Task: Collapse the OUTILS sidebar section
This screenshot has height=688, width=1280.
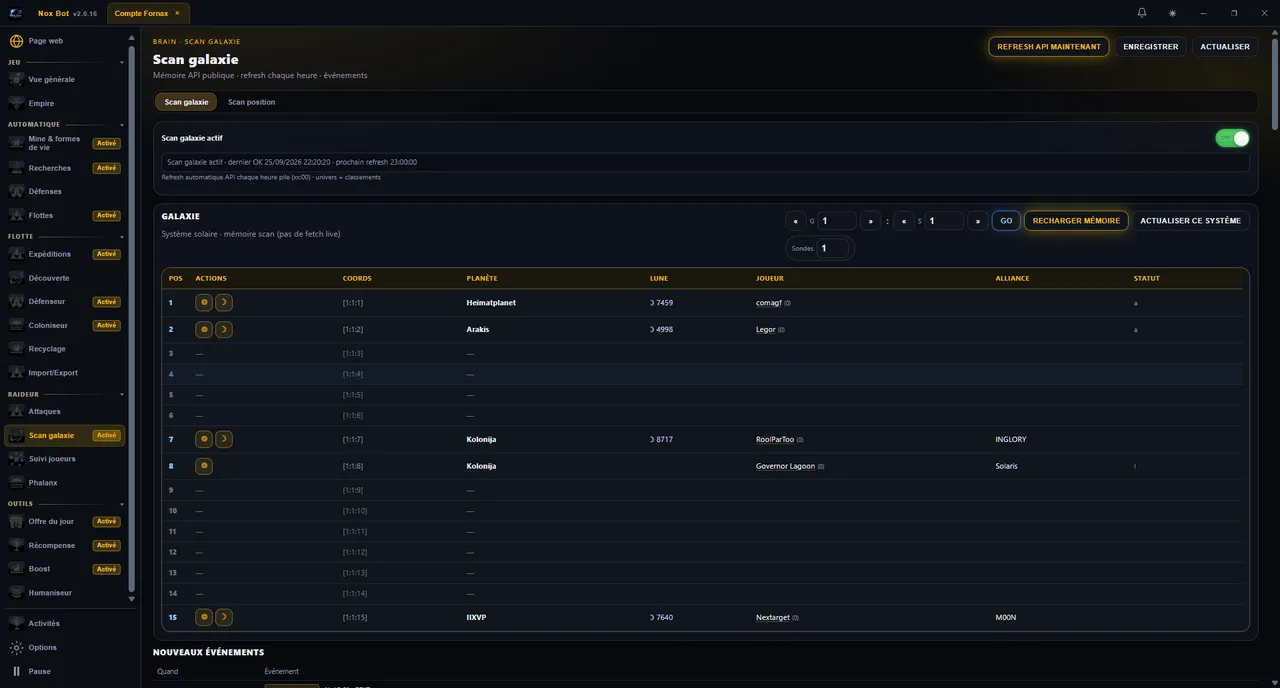Action: point(122,504)
